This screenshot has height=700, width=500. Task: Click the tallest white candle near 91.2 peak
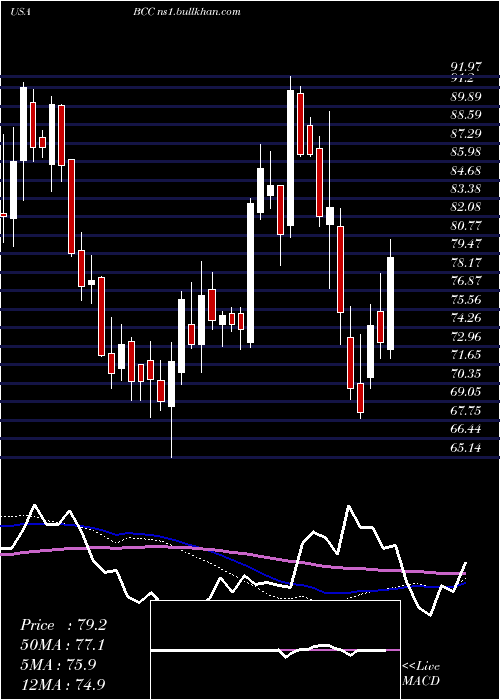coord(291,158)
